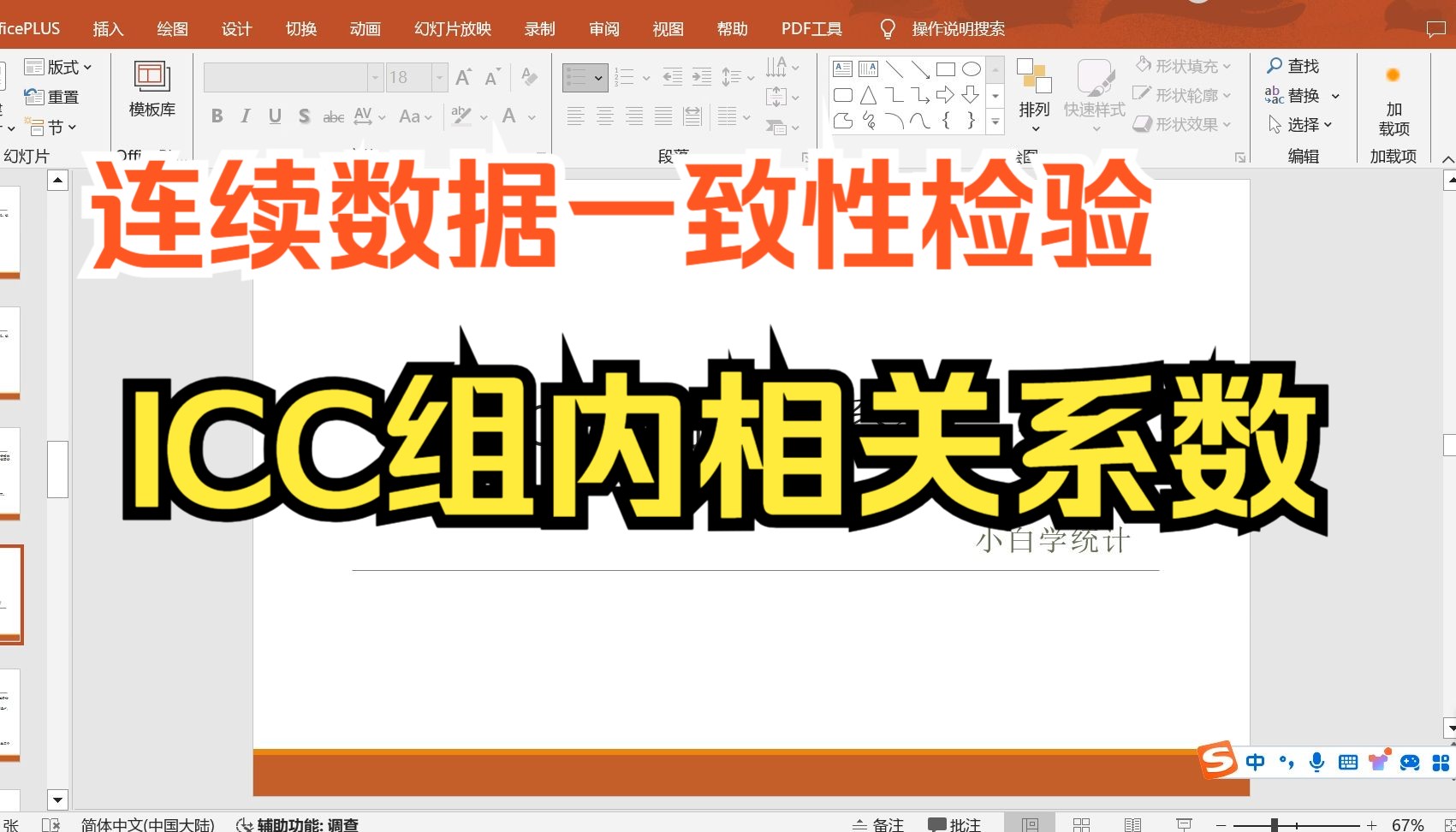Screen dimensions: 1456x832
Task: Open the Arrange (排列) menu
Action: pos(1034,95)
